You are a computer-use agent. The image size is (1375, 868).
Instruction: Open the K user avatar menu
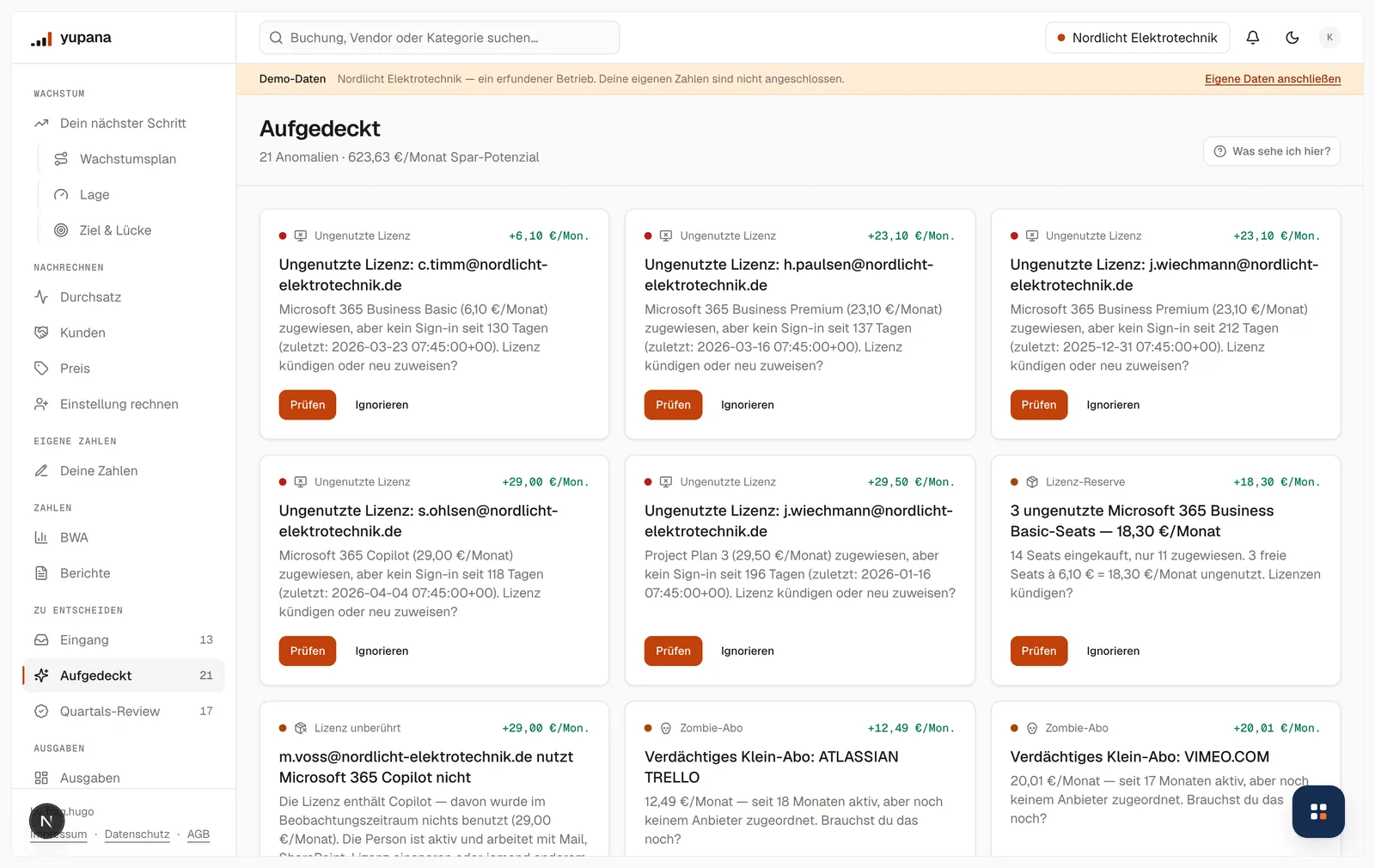click(1329, 38)
